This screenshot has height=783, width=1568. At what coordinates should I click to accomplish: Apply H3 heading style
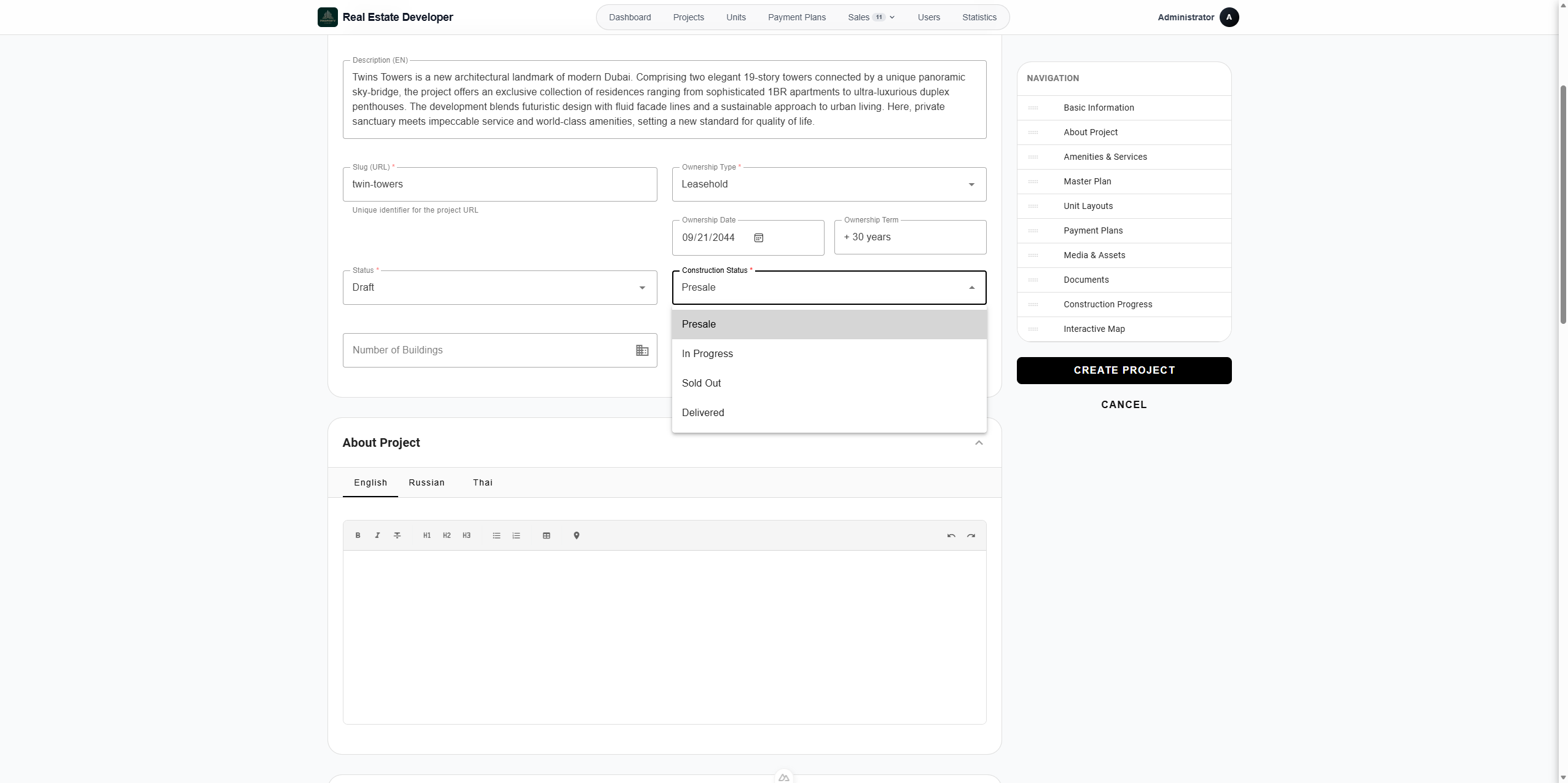point(466,535)
